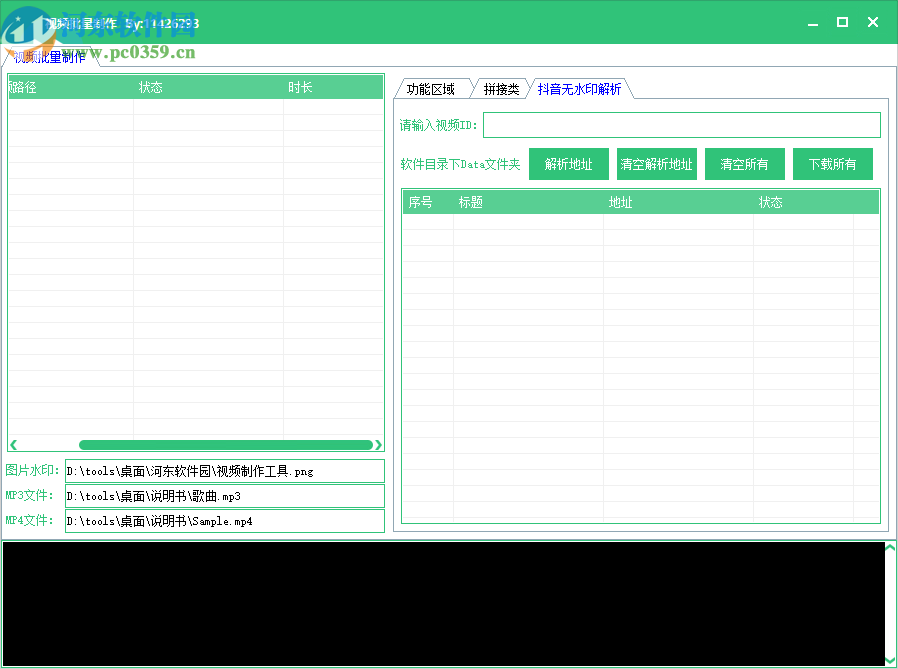Click the 路径 column header
The image size is (898, 669).
point(71,88)
